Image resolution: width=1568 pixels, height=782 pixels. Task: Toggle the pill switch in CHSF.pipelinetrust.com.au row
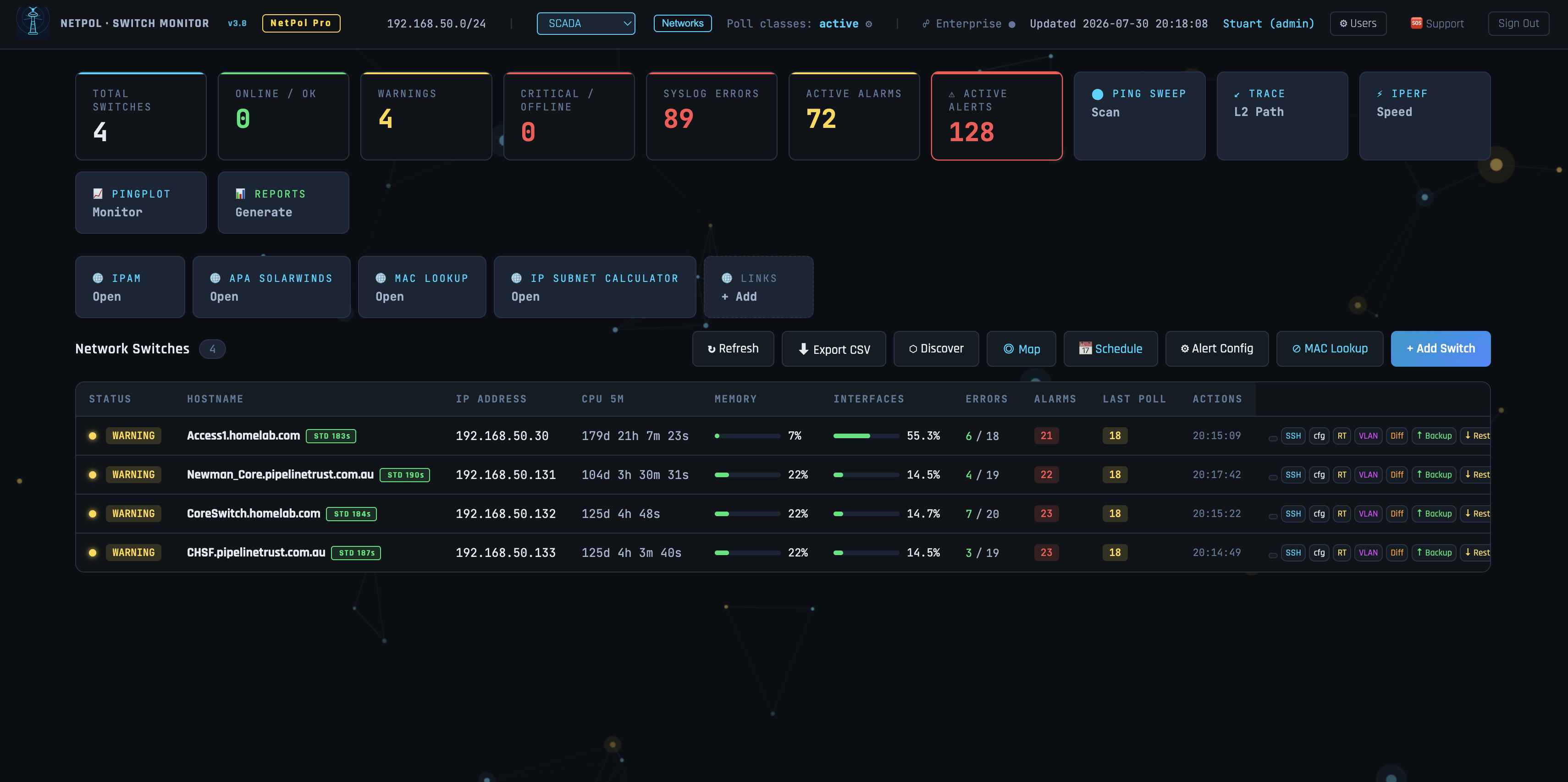click(1273, 555)
